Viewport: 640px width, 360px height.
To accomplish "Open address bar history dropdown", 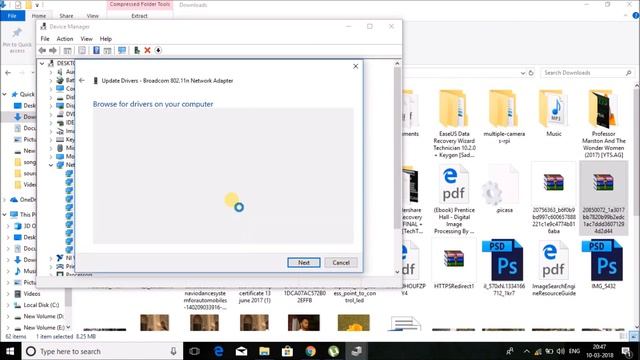I will pyautogui.click(x=523, y=73).
